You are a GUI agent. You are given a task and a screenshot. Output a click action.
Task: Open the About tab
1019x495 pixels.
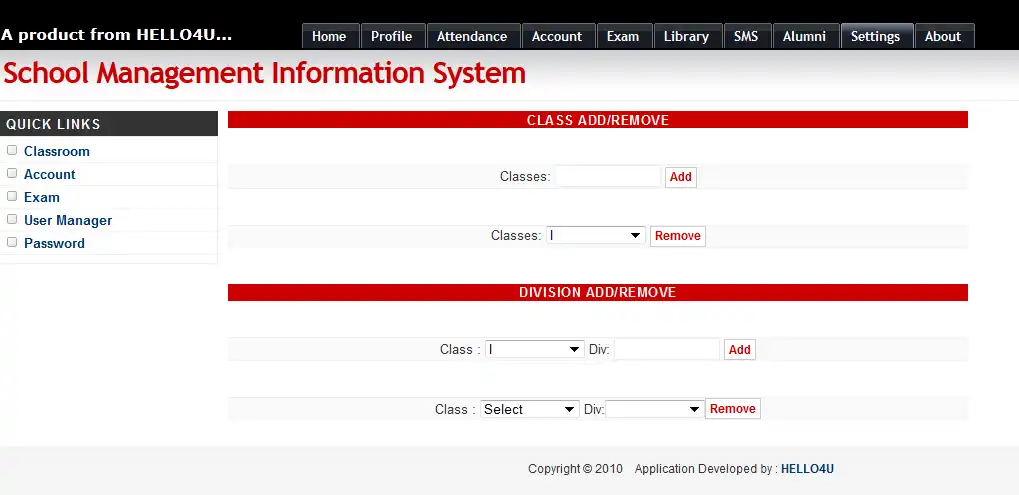pos(943,36)
